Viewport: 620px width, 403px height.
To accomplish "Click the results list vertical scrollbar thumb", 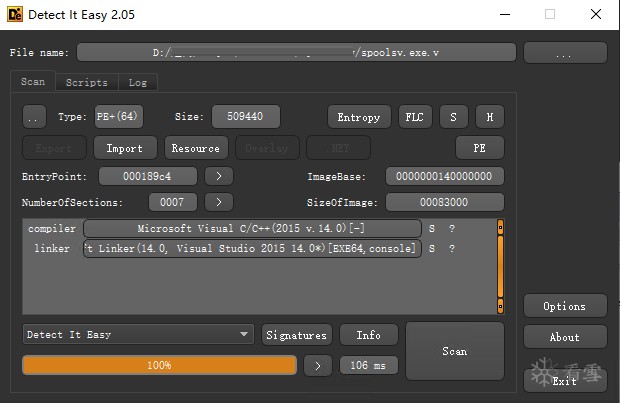I will (x=500, y=266).
